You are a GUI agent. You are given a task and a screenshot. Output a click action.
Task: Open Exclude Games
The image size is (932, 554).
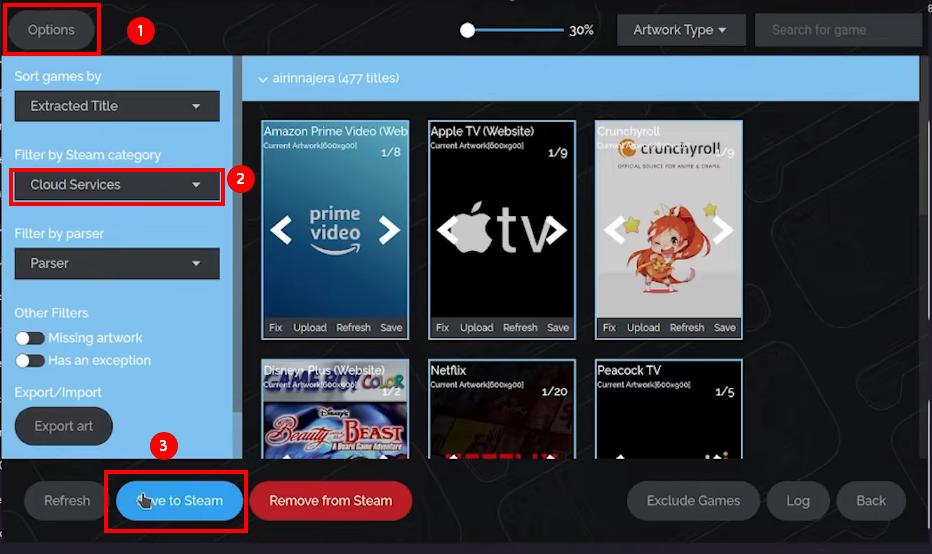pos(693,501)
